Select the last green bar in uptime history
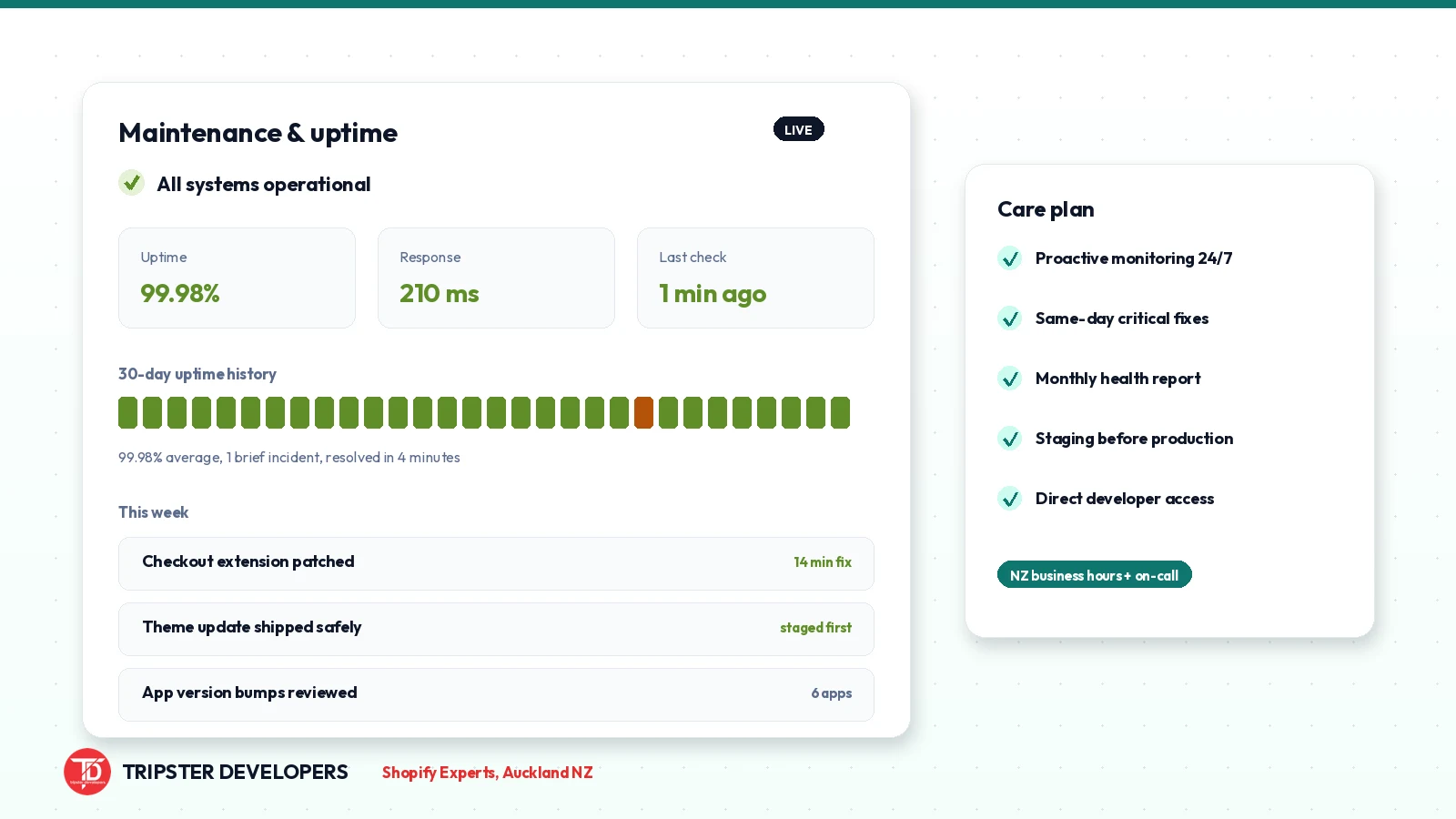 840,412
